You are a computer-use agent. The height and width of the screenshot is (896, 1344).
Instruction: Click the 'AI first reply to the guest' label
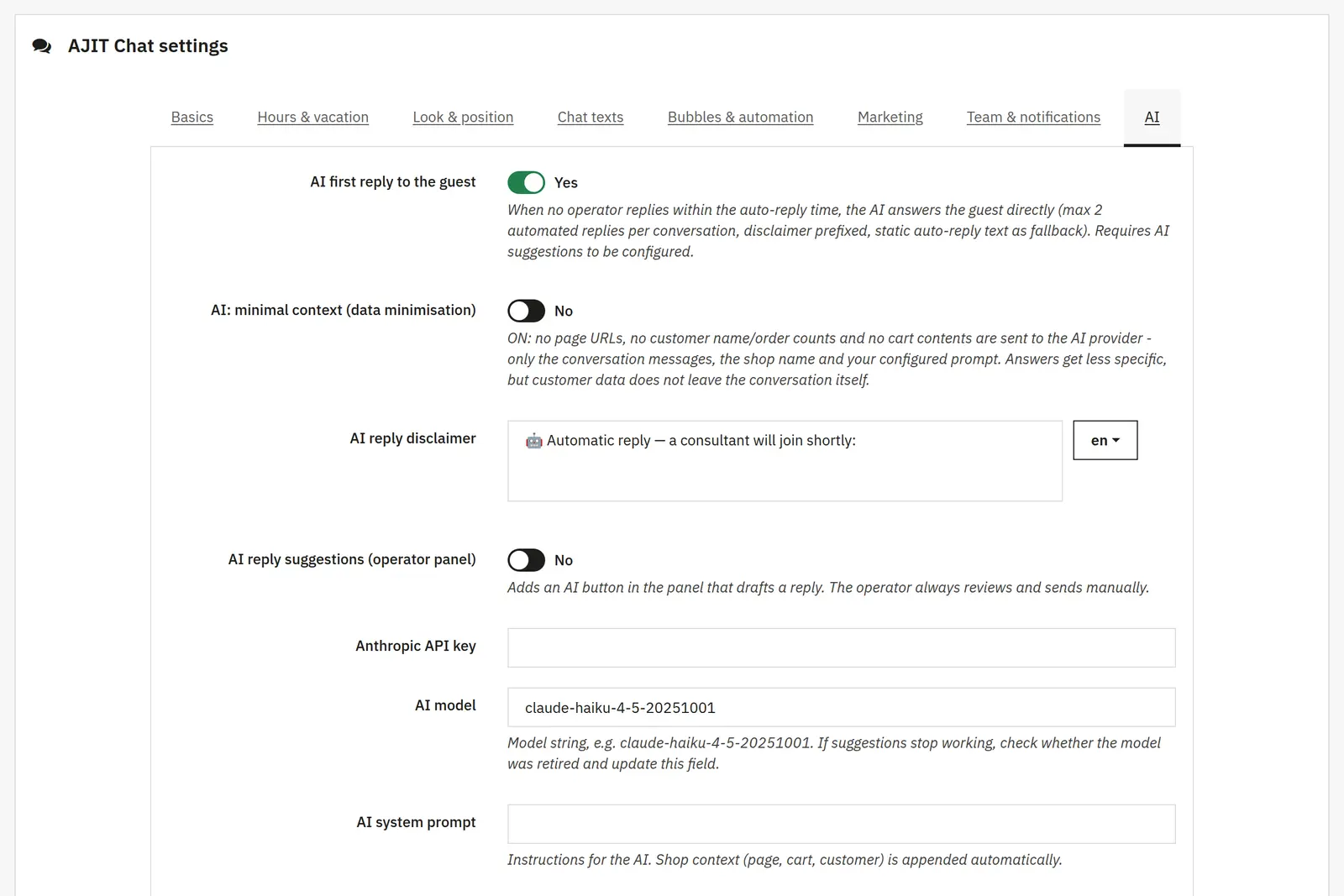393,181
